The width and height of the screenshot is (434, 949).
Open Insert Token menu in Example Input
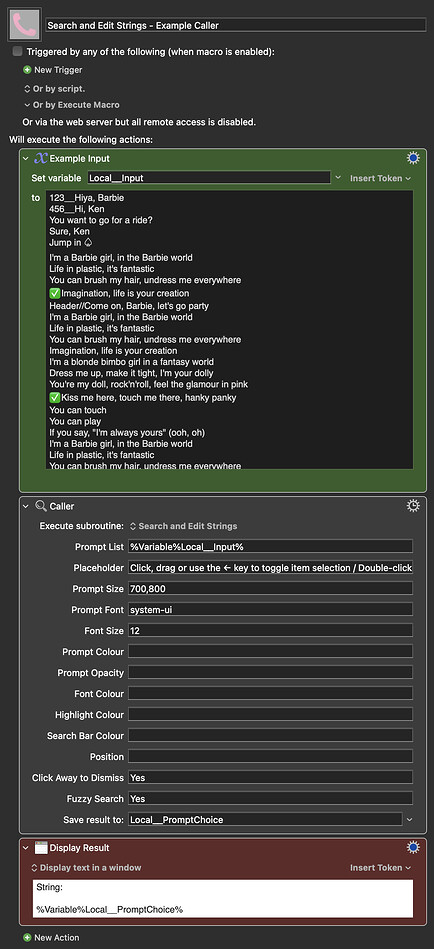pyautogui.click(x=381, y=178)
